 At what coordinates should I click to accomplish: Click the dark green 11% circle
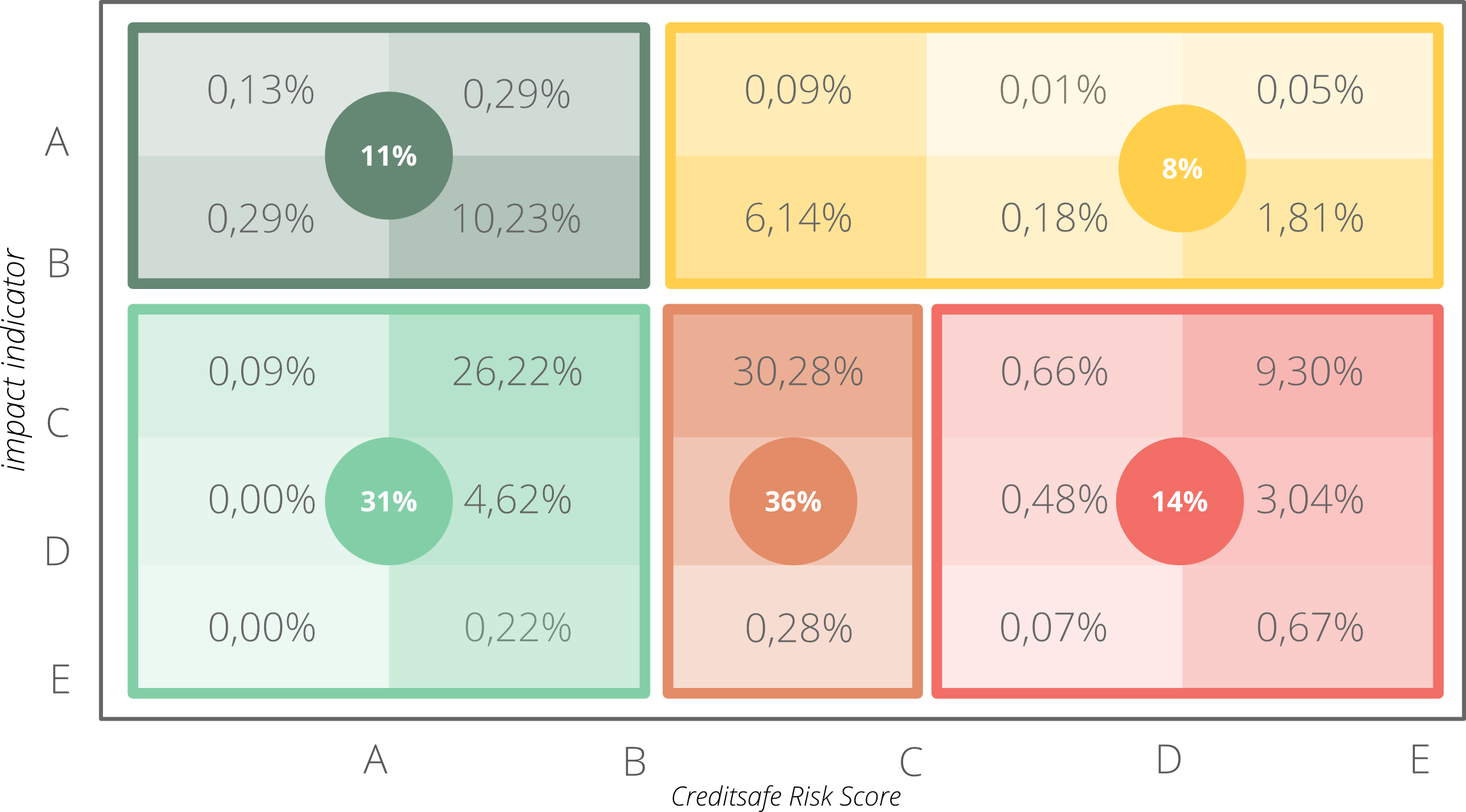point(389,156)
